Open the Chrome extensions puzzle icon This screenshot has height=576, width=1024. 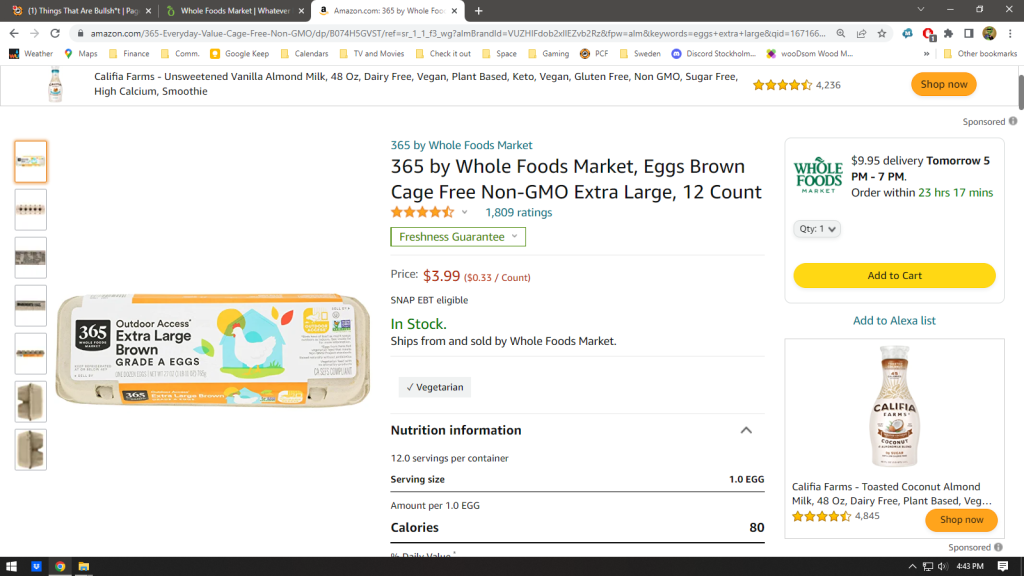coord(948,33)
